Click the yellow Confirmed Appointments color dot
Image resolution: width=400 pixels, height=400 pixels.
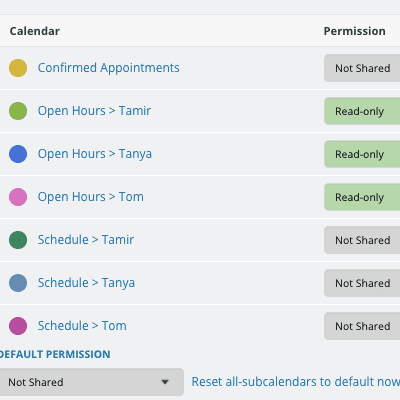point(18,68)
